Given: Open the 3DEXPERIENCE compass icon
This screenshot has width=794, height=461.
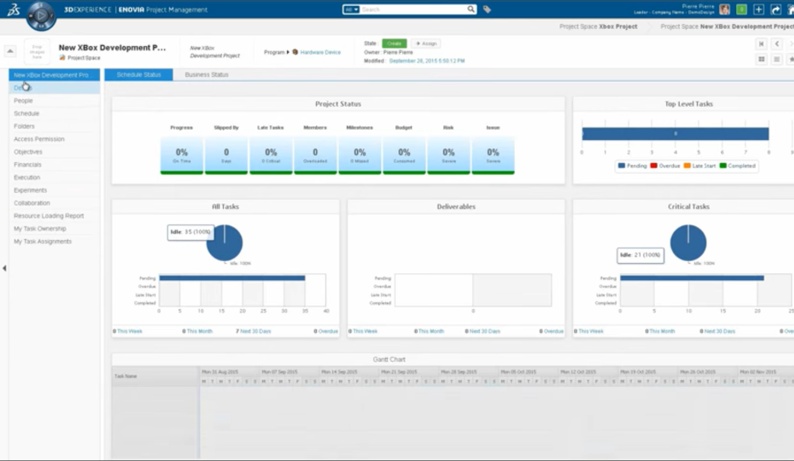Looking at the screenshot, I should click(x=41, y=15).
